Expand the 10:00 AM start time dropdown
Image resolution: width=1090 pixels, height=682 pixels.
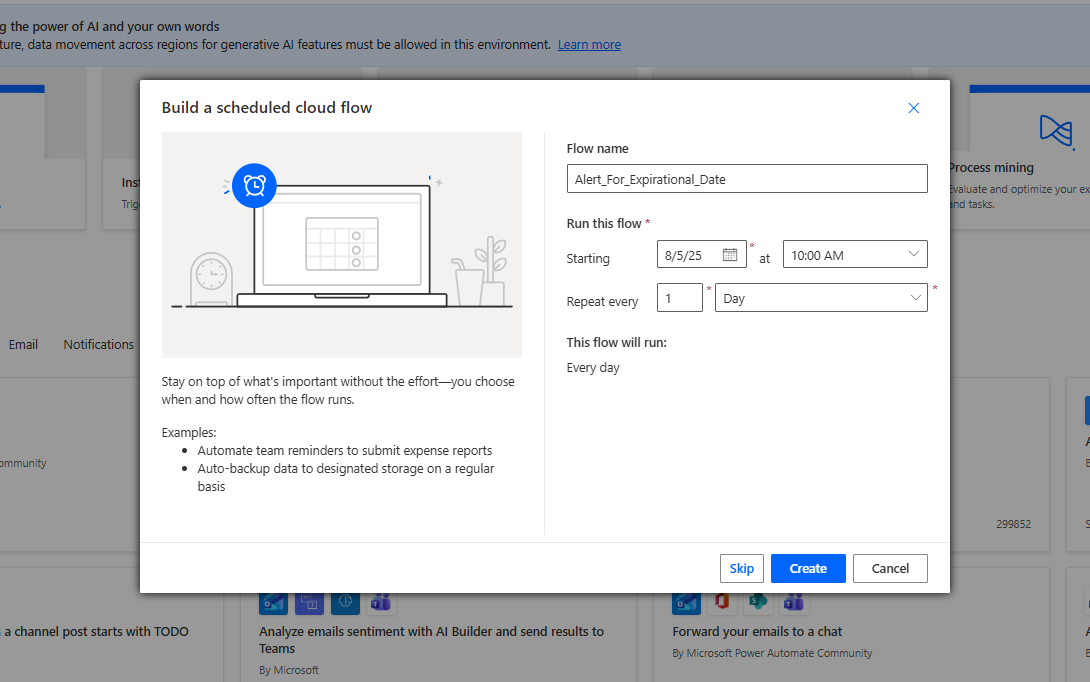[855, 255]
